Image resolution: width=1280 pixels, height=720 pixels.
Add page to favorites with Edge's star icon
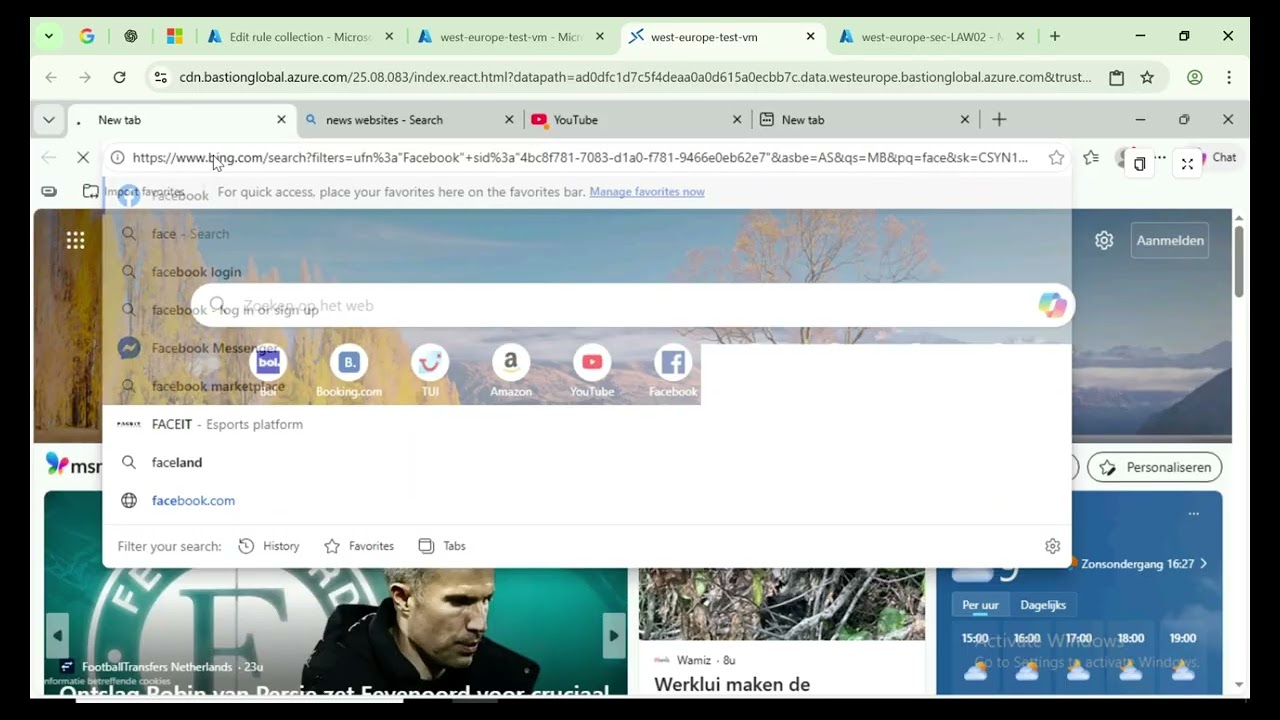pos(1056,157)
